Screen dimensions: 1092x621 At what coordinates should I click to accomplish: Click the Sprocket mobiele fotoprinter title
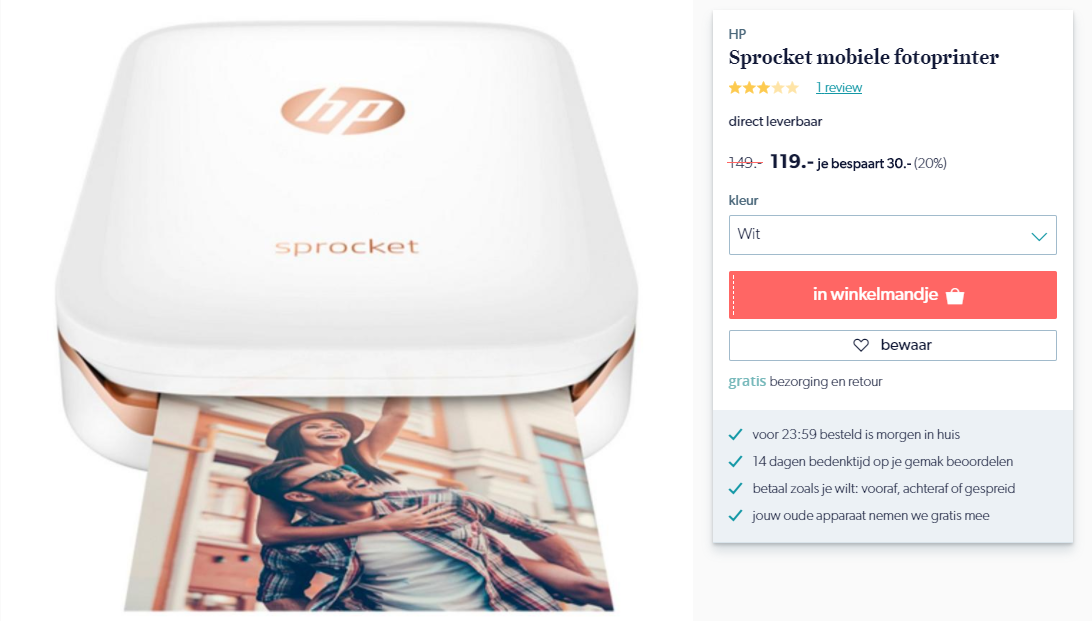click(864, 57)
